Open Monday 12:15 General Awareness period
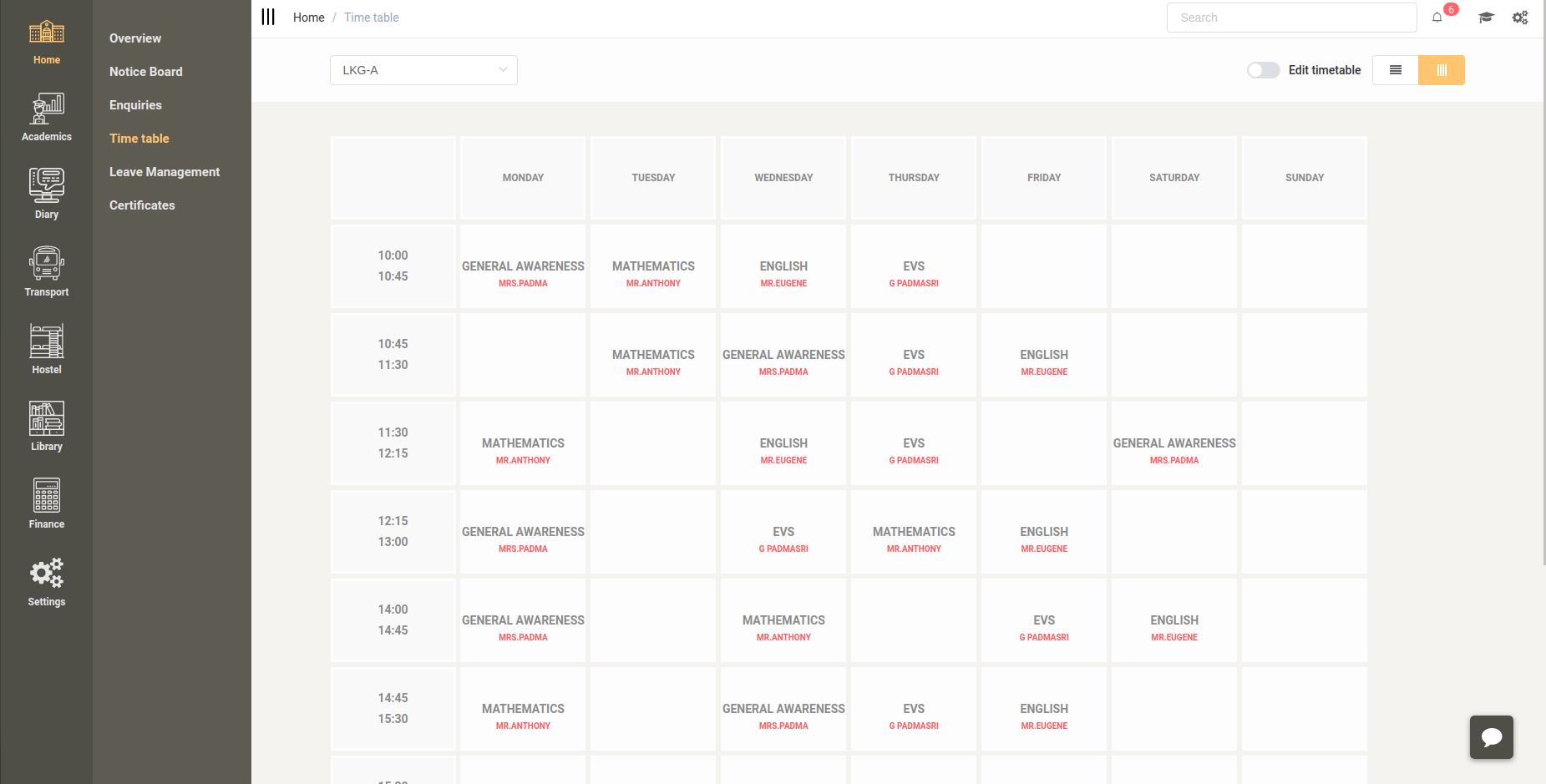Viewport: 1546px width, 784px height. coord(523,532)
